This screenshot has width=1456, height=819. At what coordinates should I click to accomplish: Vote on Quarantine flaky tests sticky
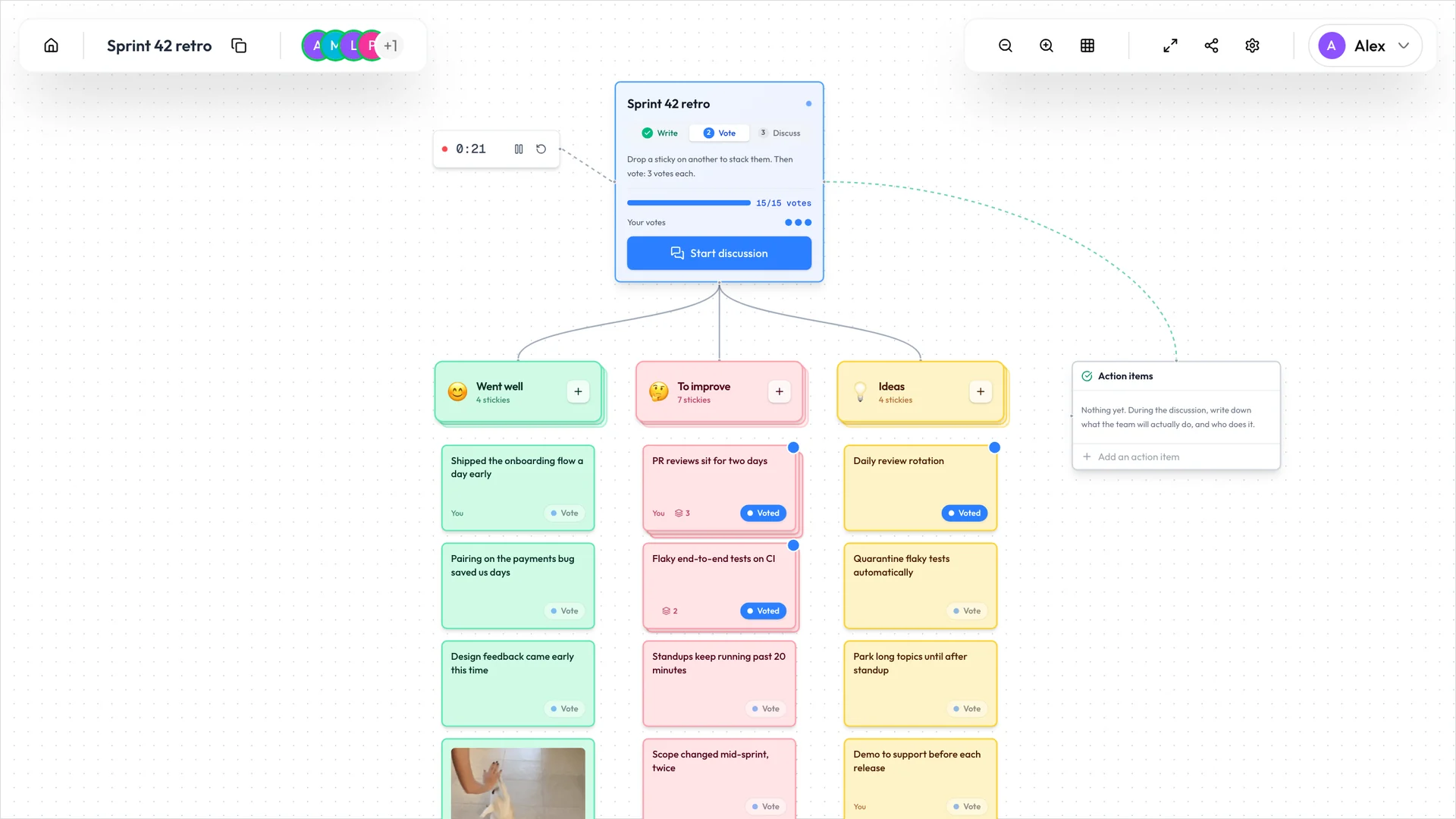[x=967, y=611]
